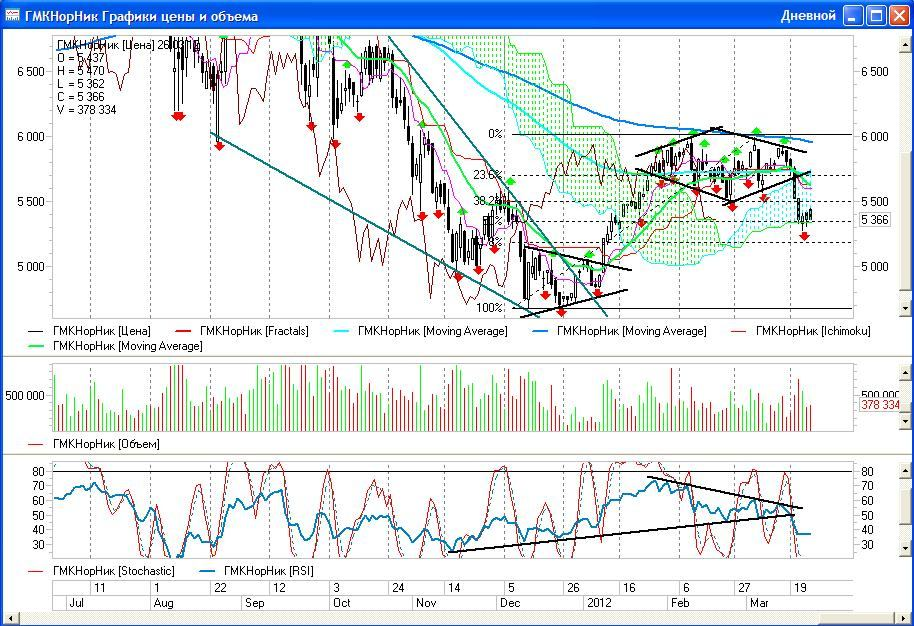Minimize the ГМКНорНик chart window

853,16
